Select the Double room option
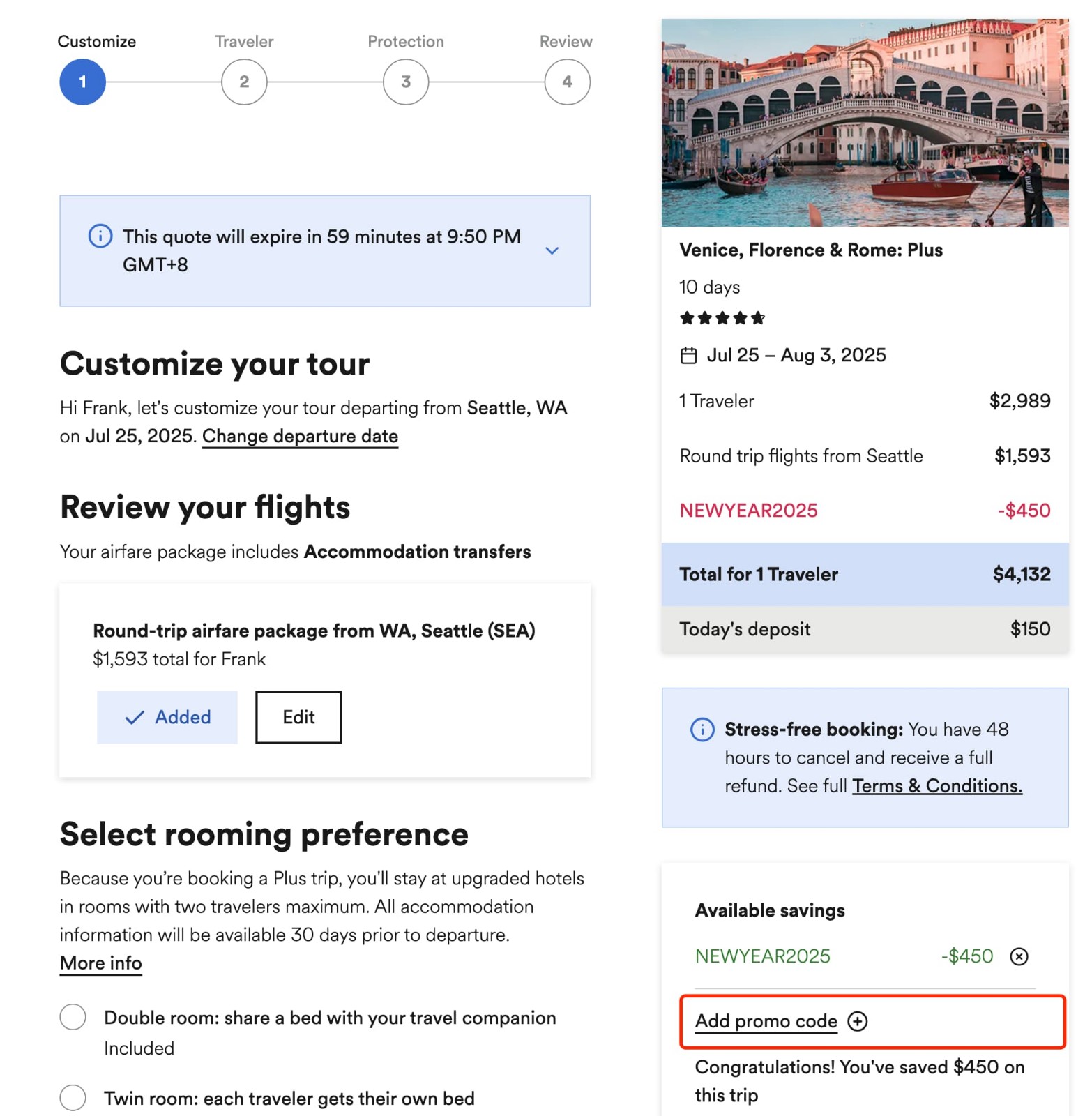This screenshot has height=1116, width=1092. tap(73, 1018)
